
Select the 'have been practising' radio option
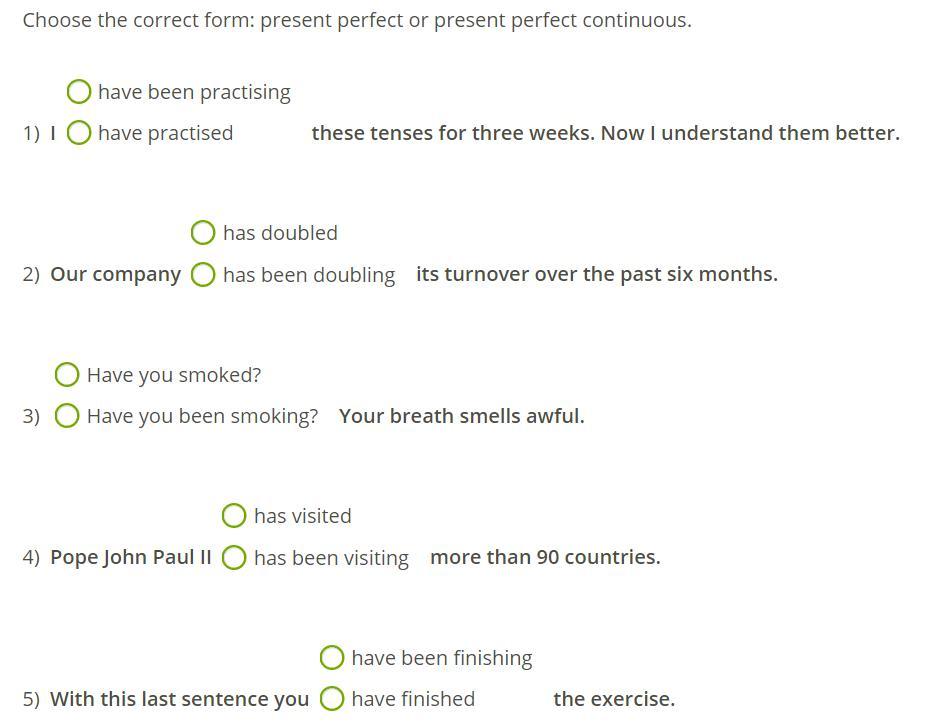(x=79, y=92)
